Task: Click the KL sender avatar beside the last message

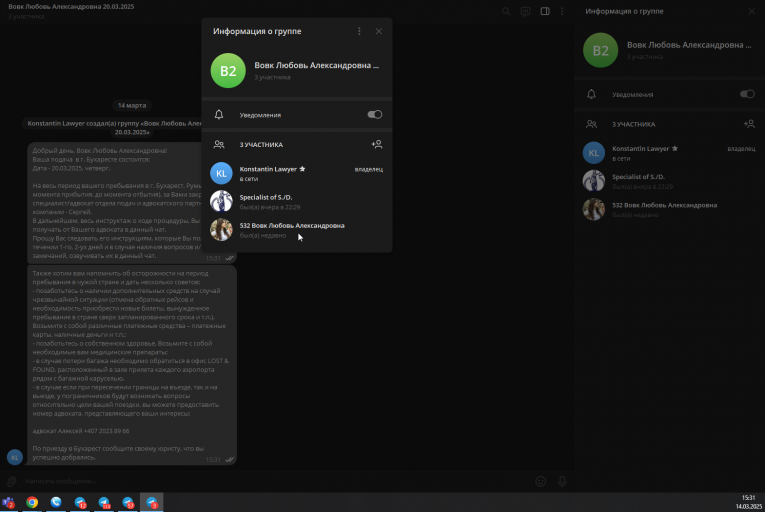Action: coord(15,457)
